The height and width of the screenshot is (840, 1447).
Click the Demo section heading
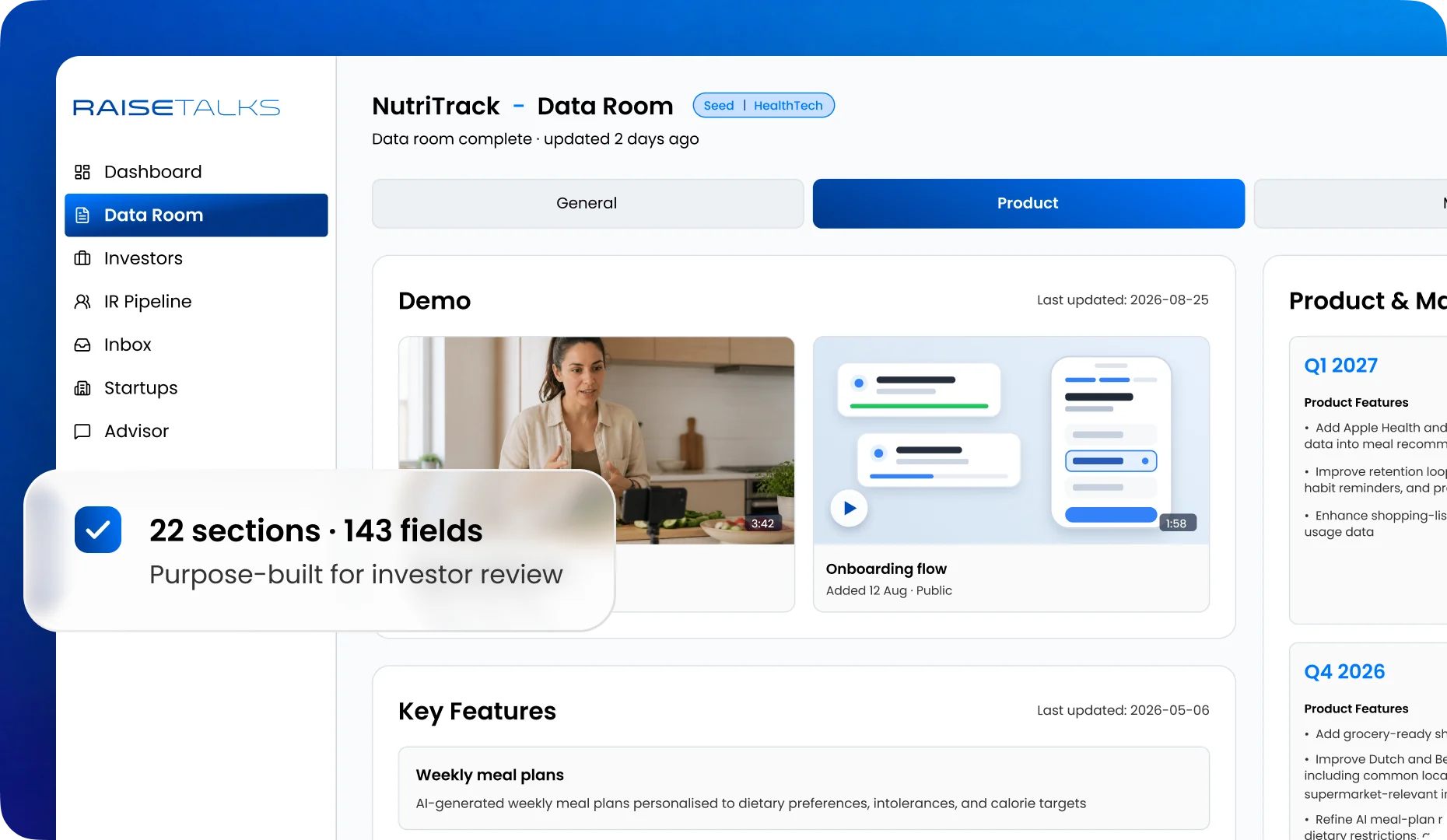point(434,300)
